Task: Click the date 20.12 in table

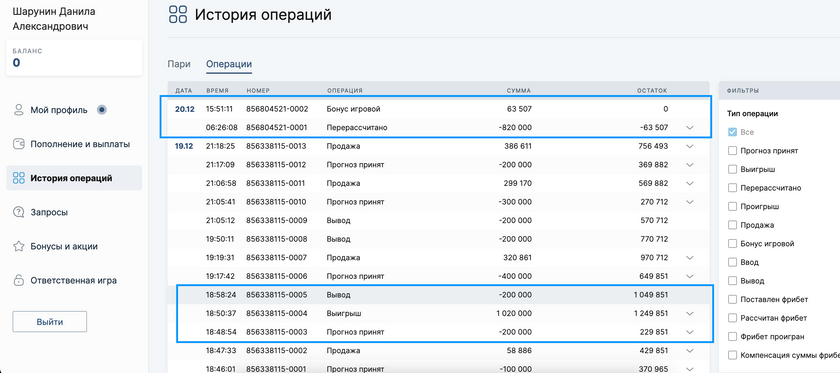Action: tap(185, 109)
